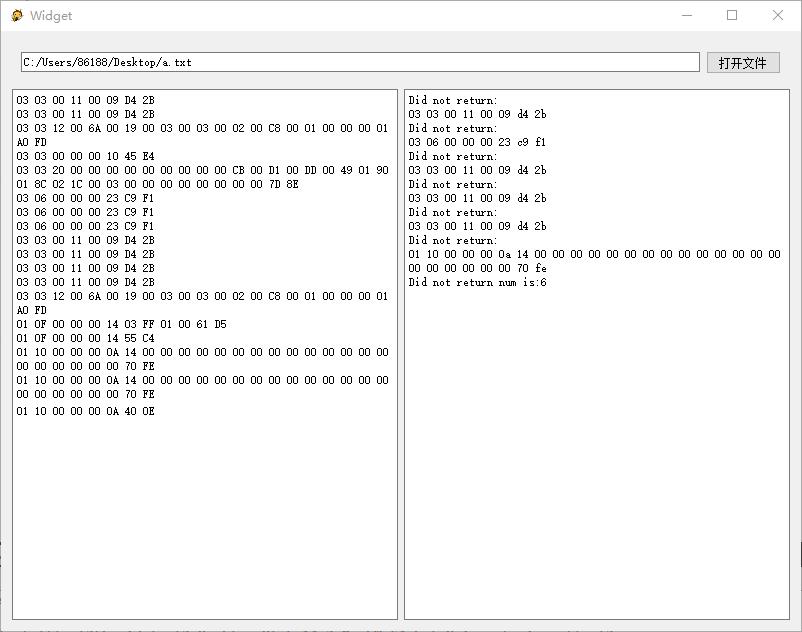The width and height of the screenshot is (802, 632).
Task: Focus the file path input showing C:/Users/86188/Desktop/a.txt
Action: pyautogui.click(x=360, y=62)
